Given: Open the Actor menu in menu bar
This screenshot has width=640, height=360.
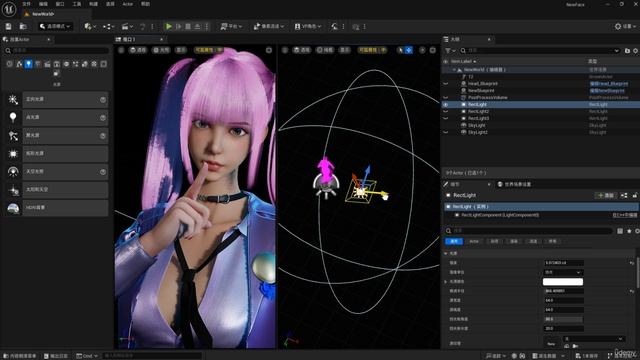Looking at the screenshot, I should pos(128,4).
